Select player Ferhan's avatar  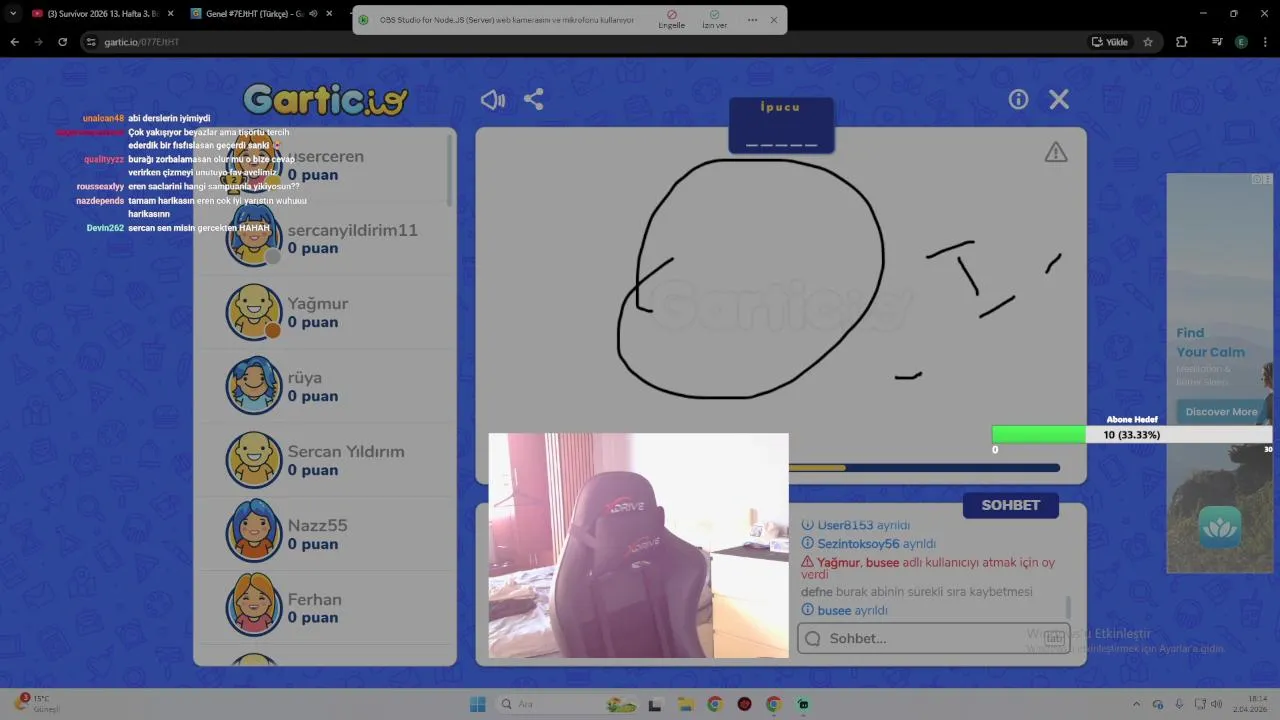click(x=253, y=607)
